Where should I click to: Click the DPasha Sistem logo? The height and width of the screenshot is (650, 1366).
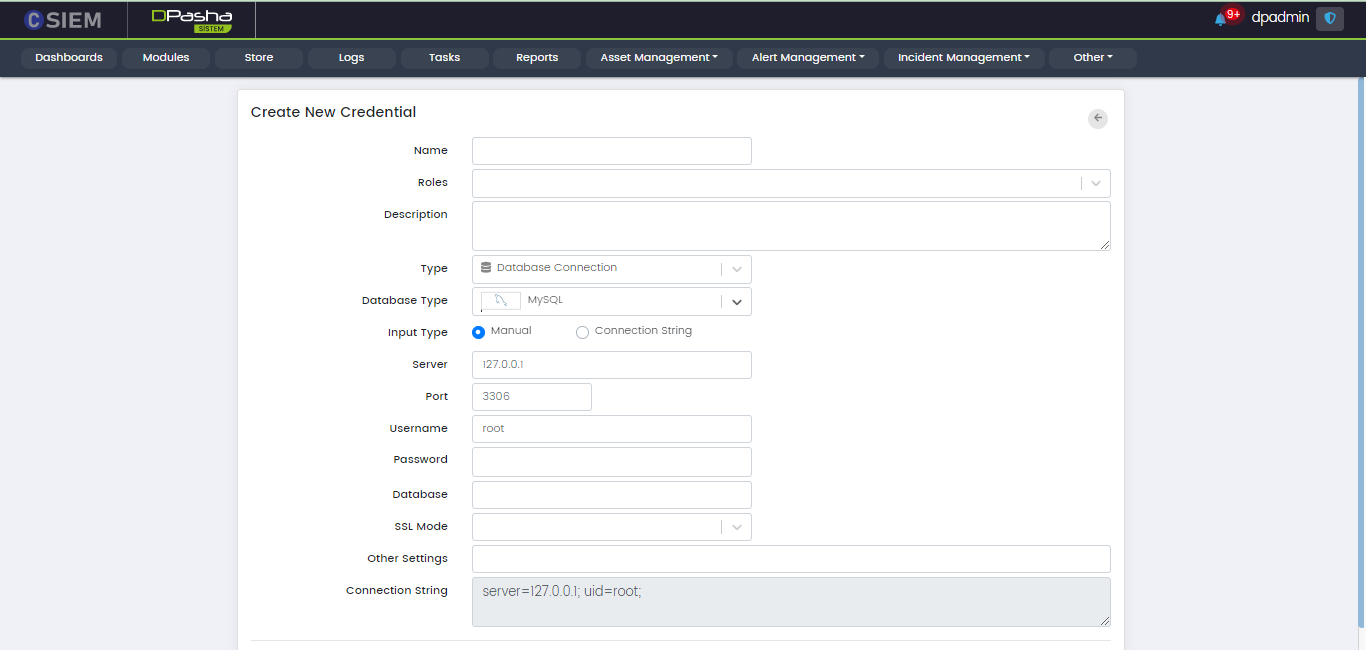(x=191, y=20)
